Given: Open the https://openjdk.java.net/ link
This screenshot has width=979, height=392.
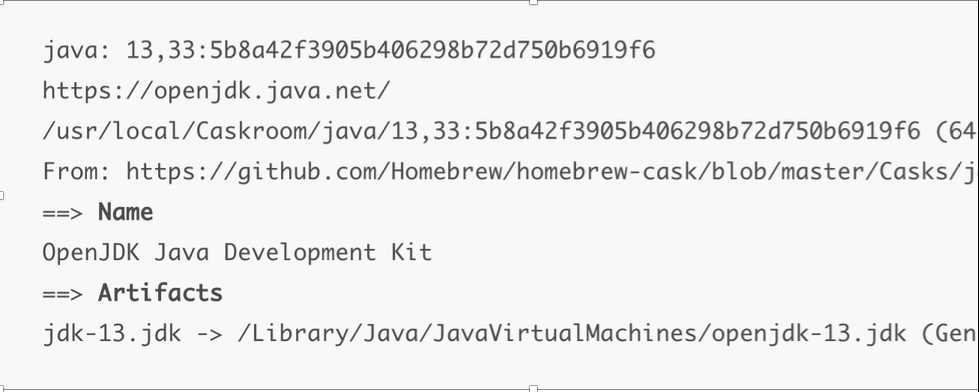Looking at the screenshot, I should coord(217,91).
